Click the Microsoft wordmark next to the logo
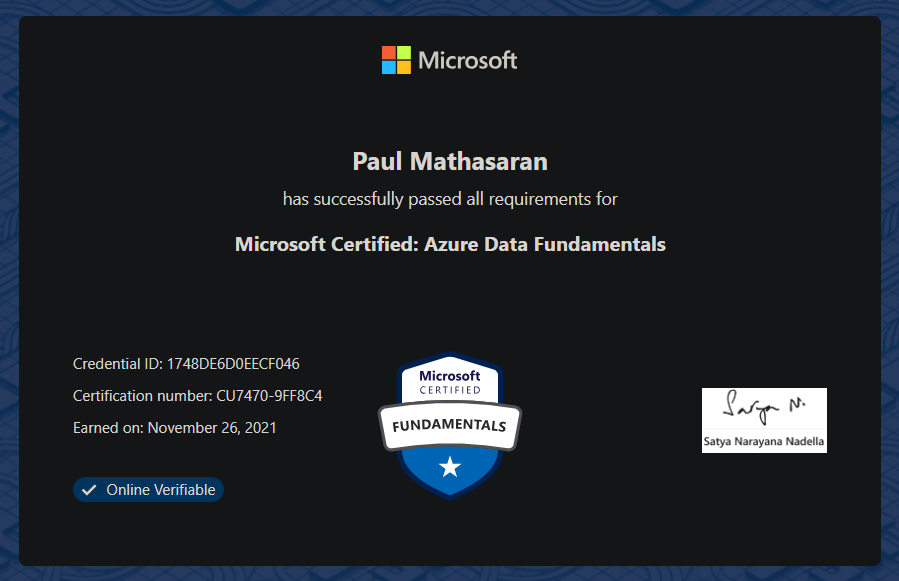 pyautogui.click(x=468, y=60)
